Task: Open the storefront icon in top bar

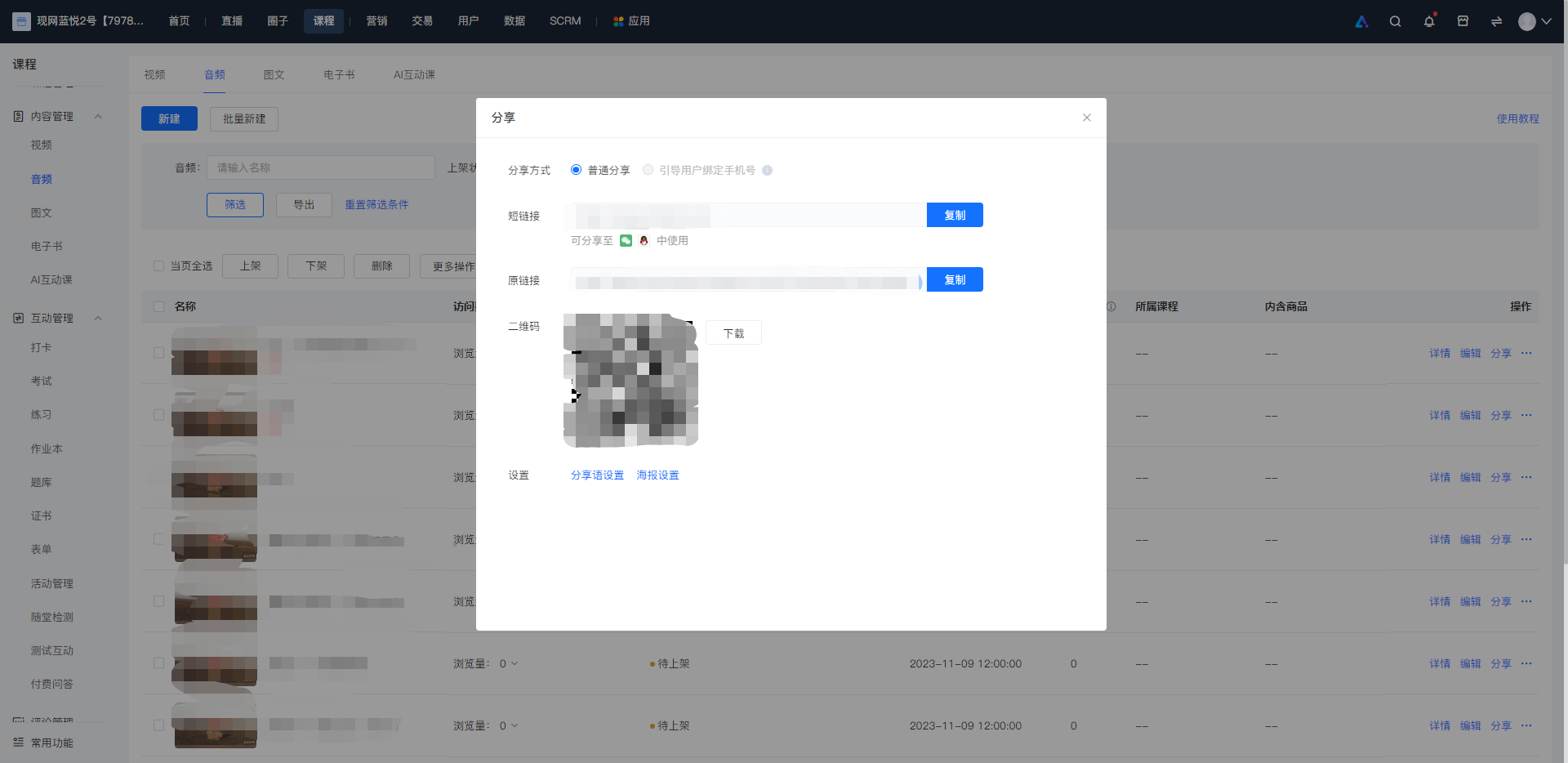Action: tap(1463, 21)
